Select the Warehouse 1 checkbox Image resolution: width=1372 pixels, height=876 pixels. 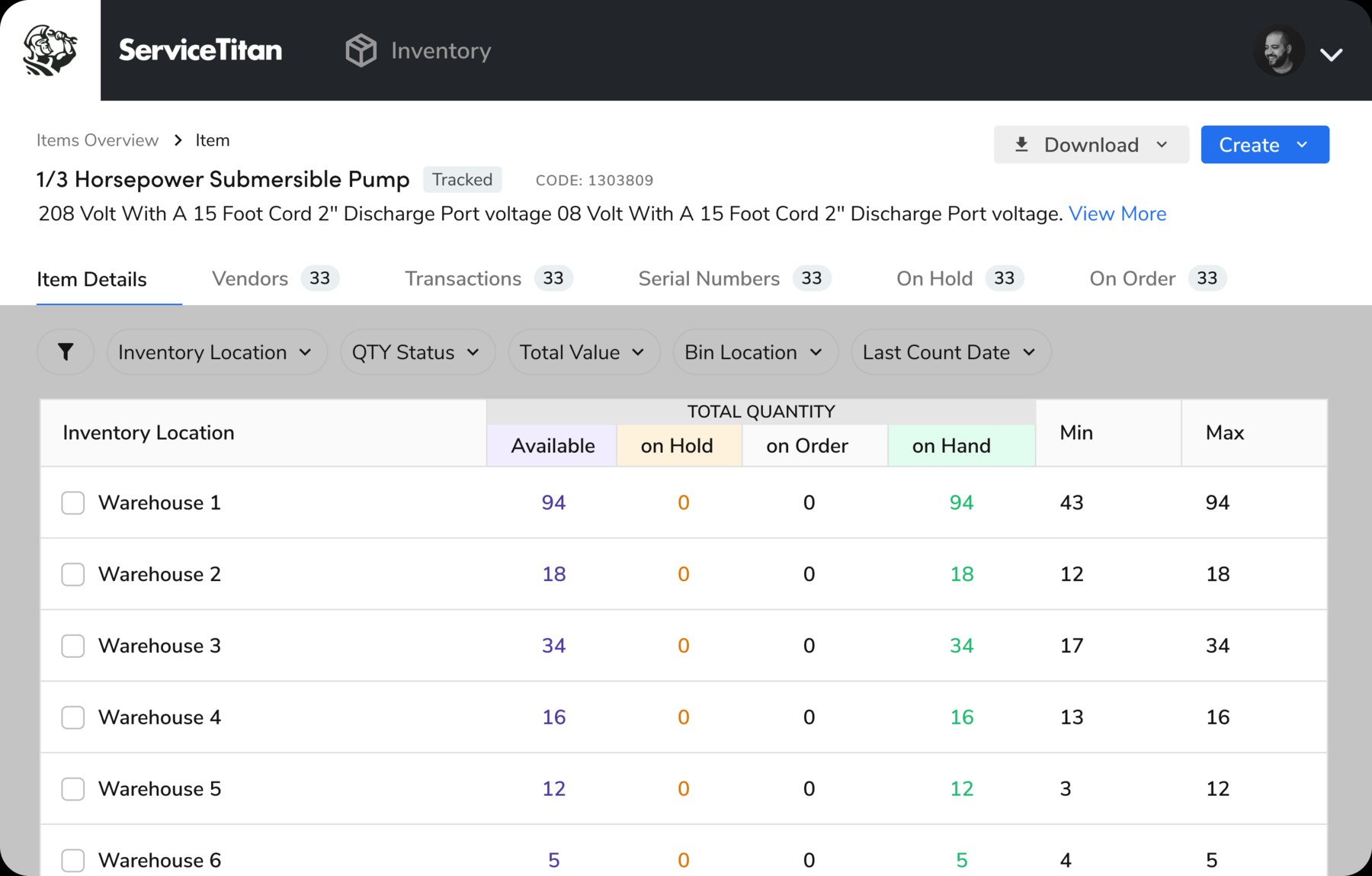[73, 503]
